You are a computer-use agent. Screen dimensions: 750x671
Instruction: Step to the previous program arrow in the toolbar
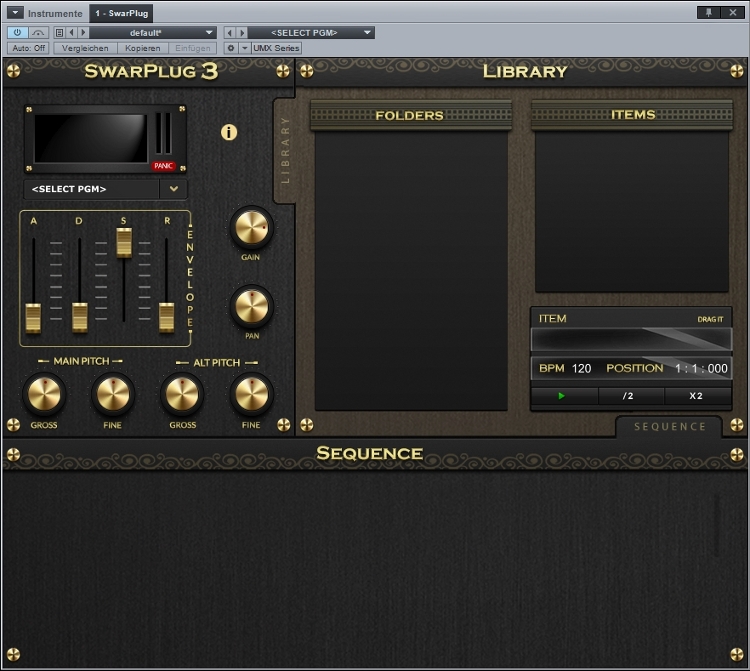230,33
